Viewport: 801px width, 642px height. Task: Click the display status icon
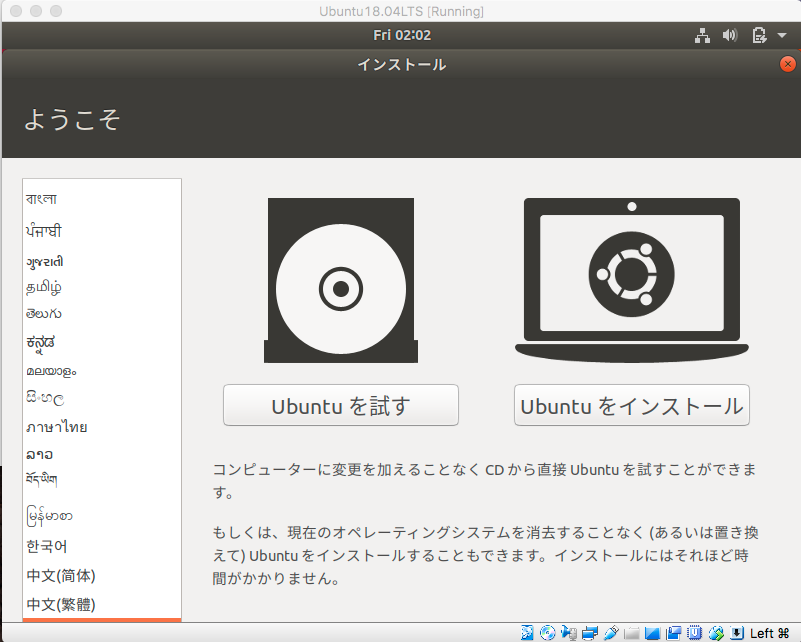click(x=652, y=633)
